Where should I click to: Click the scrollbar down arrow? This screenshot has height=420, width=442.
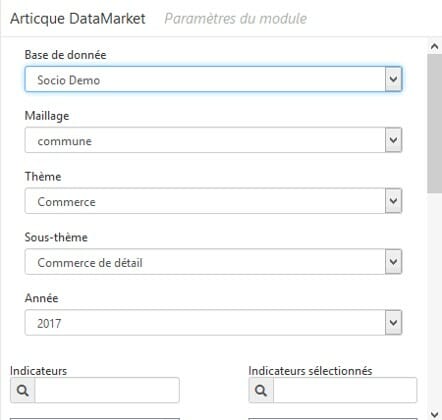tap(434, 414)
